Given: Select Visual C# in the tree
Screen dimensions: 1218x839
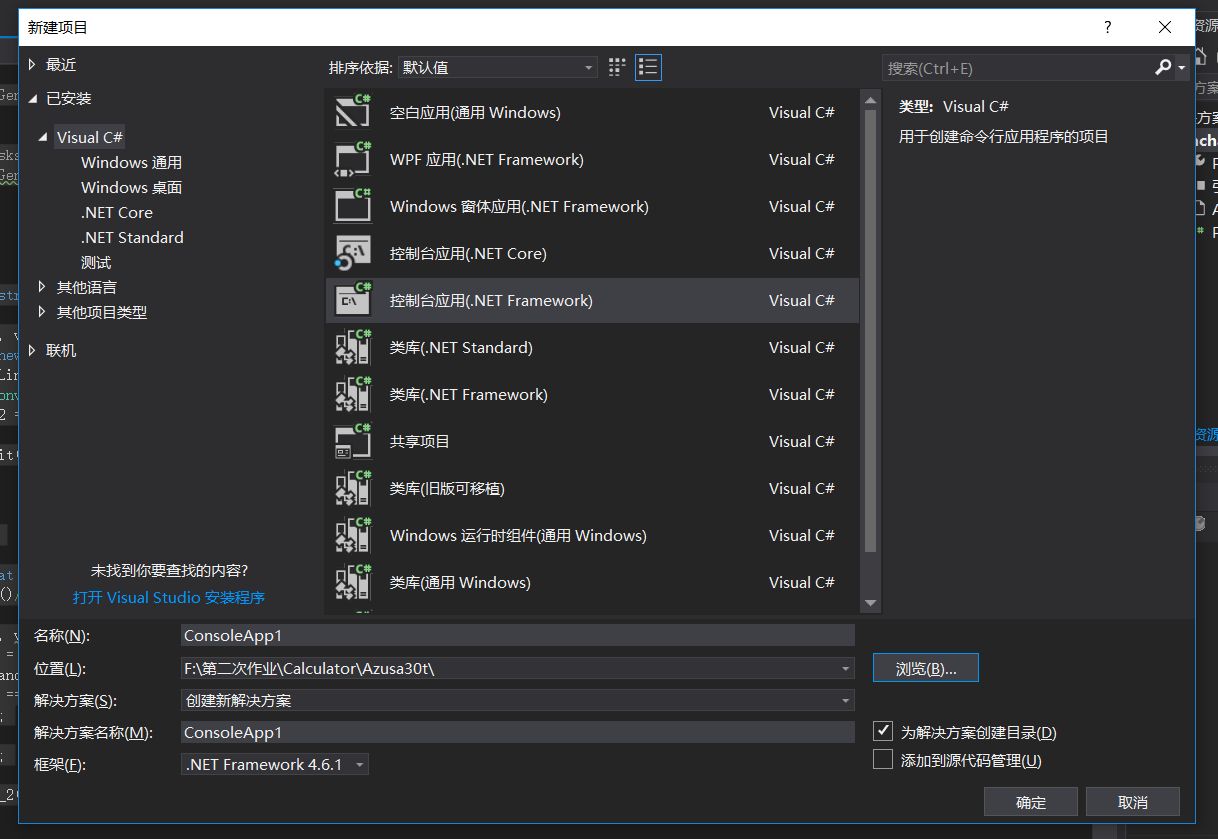Looking at the screenshot, I should pos(90,137).
